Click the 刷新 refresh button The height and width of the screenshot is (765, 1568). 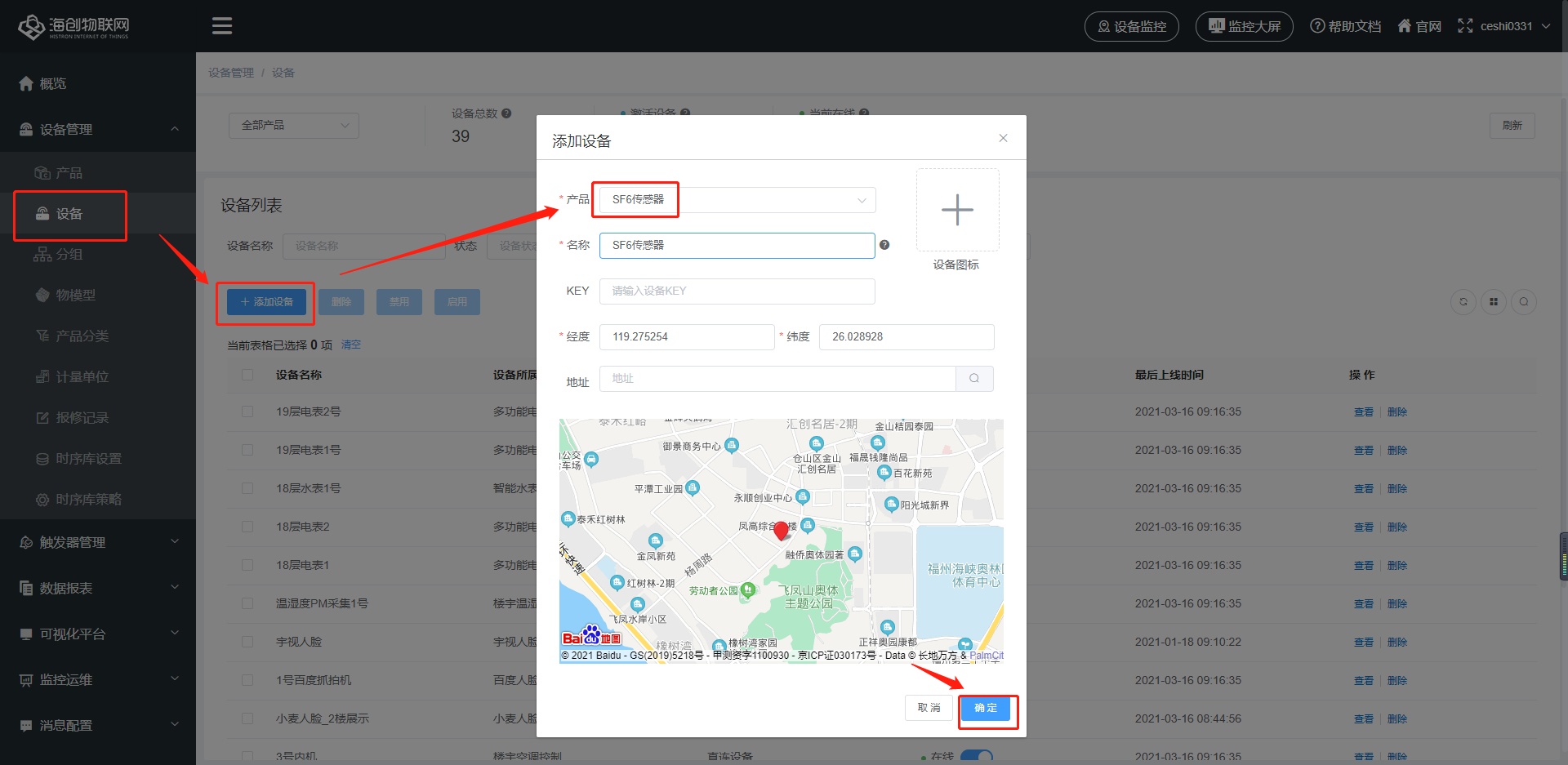point(1512,125)
